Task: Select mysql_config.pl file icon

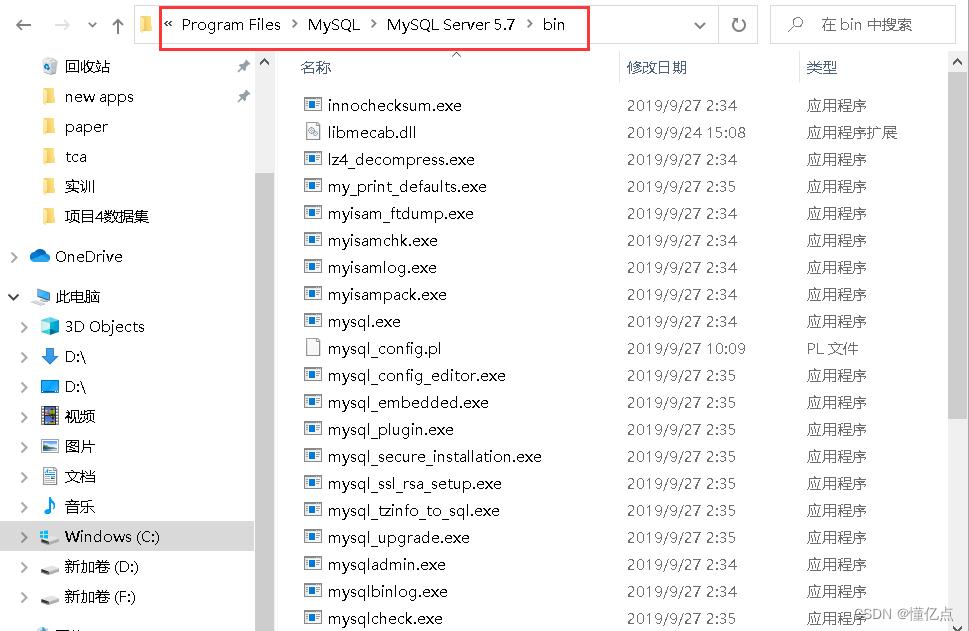Action: tap(313, 347)
